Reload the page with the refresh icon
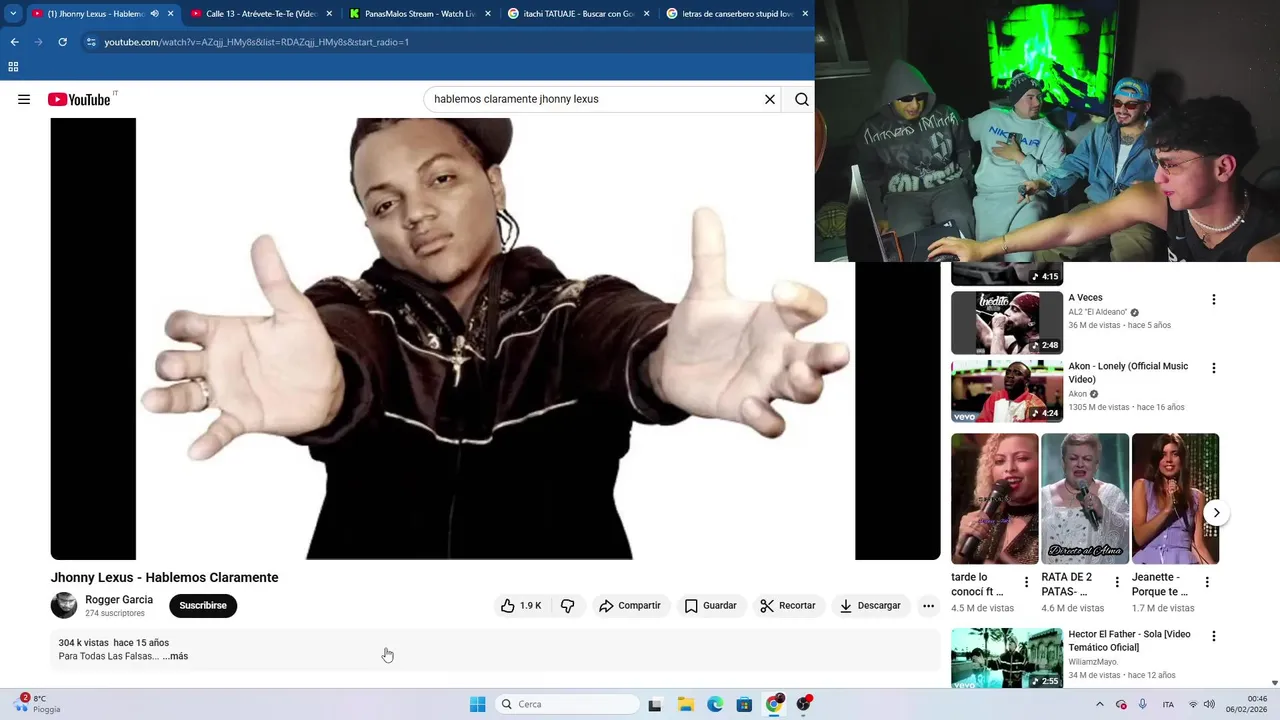 point(62,42)
